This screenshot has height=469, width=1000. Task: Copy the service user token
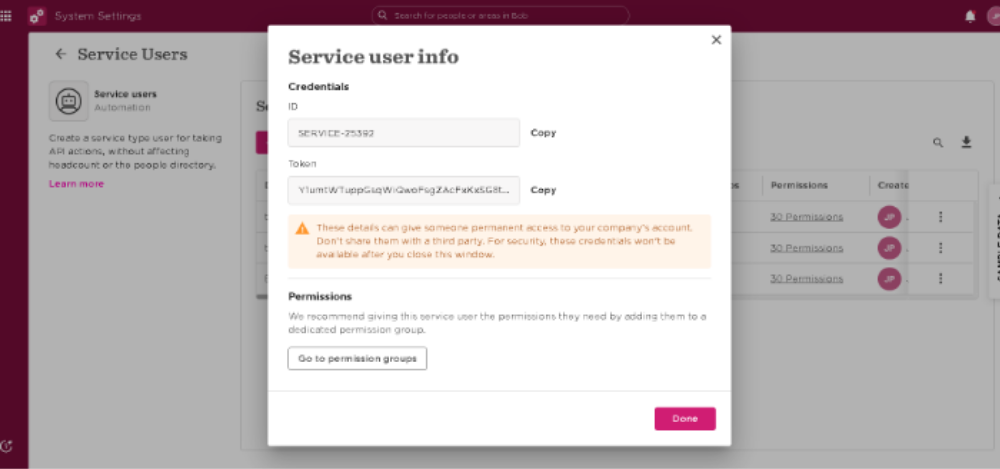[x=543, y=190]
